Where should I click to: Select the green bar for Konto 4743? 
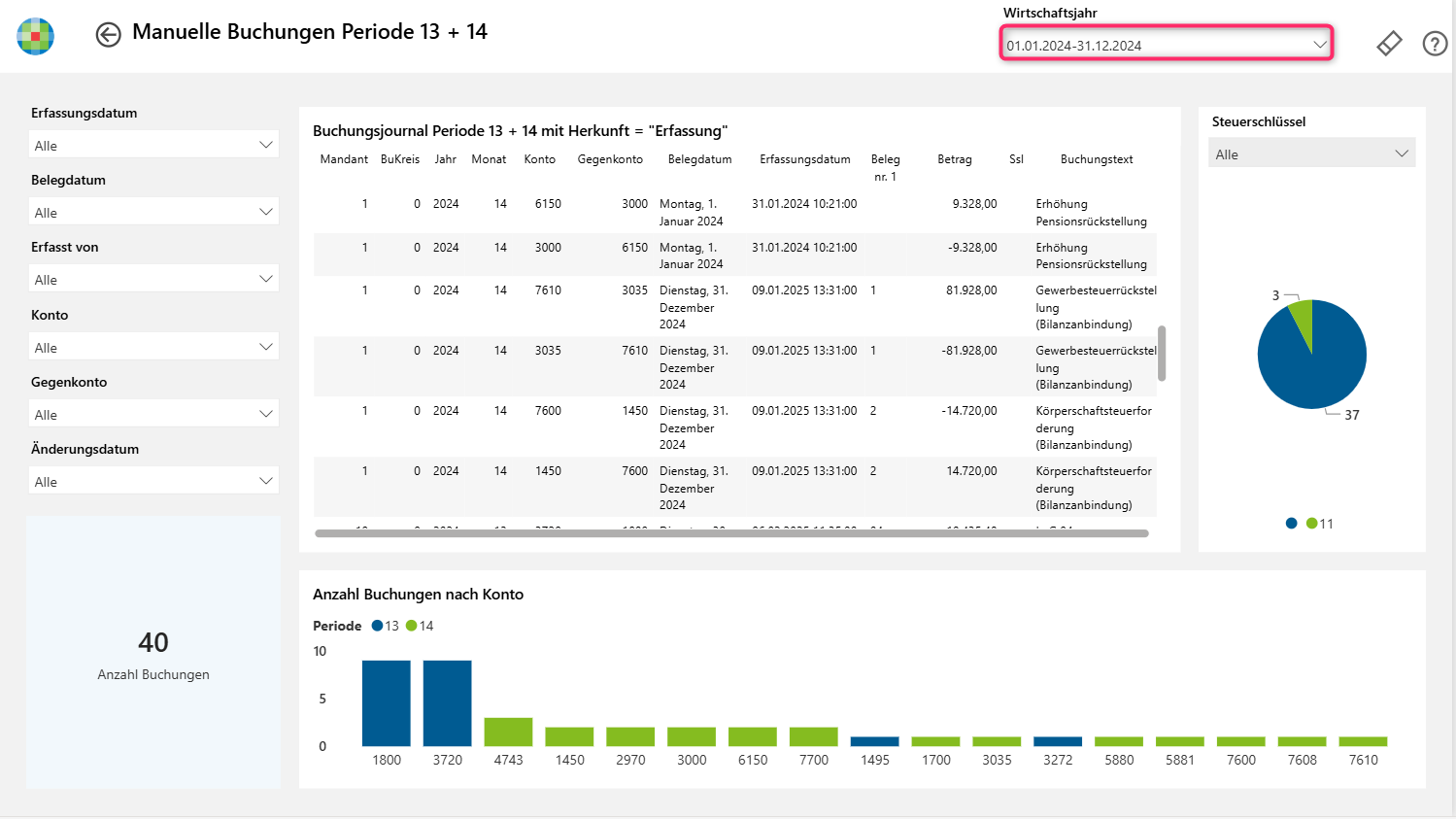pos(509,732)
